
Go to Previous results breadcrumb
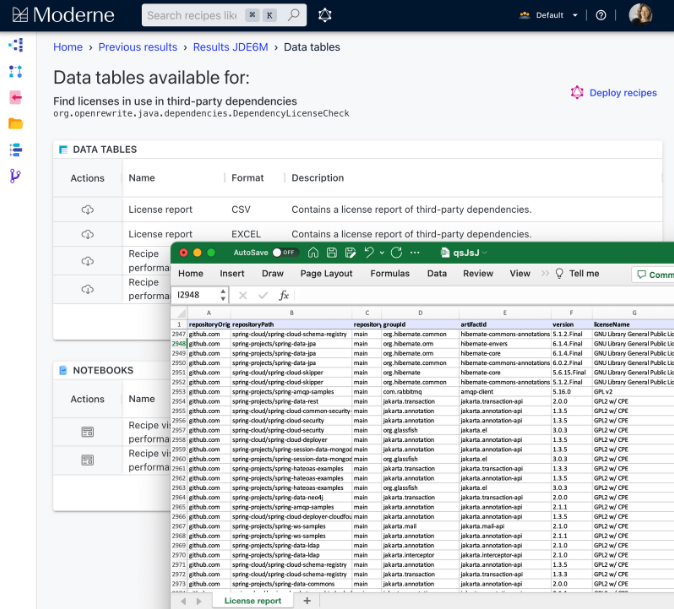click(138, 47)
